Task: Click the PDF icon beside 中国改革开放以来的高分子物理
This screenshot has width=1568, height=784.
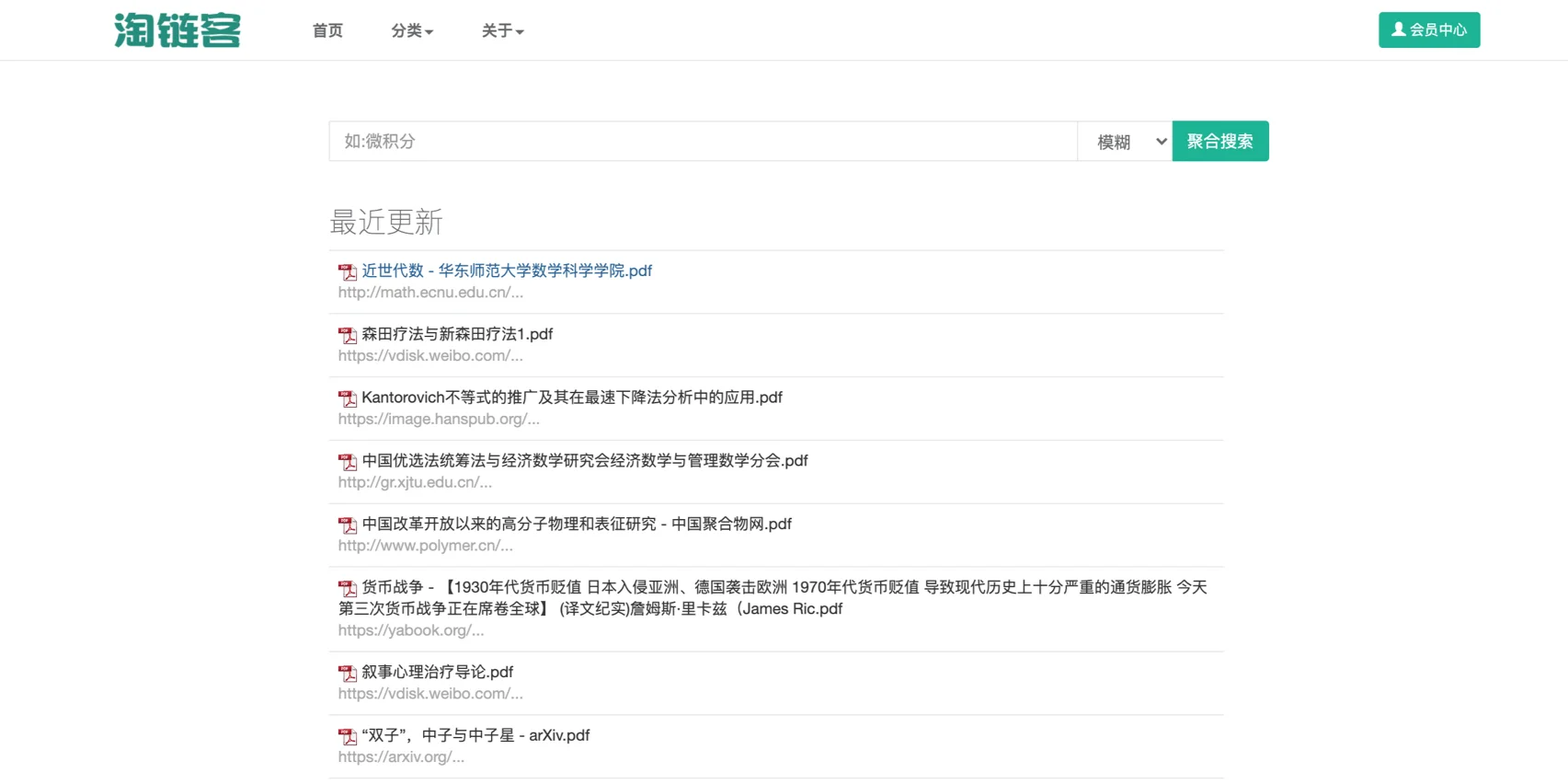Action: coord(348,525)
